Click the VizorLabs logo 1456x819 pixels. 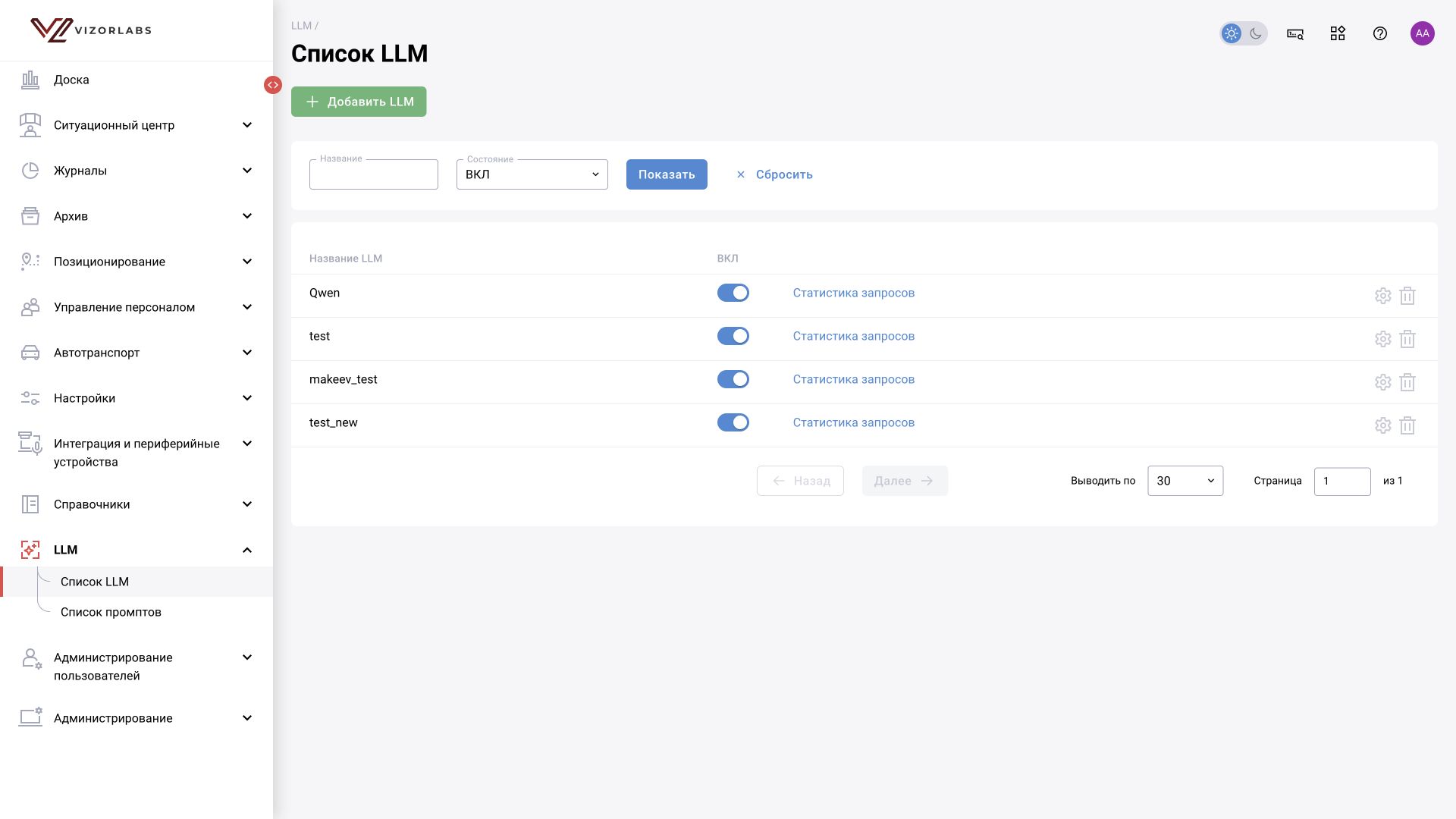coord(91,30)
